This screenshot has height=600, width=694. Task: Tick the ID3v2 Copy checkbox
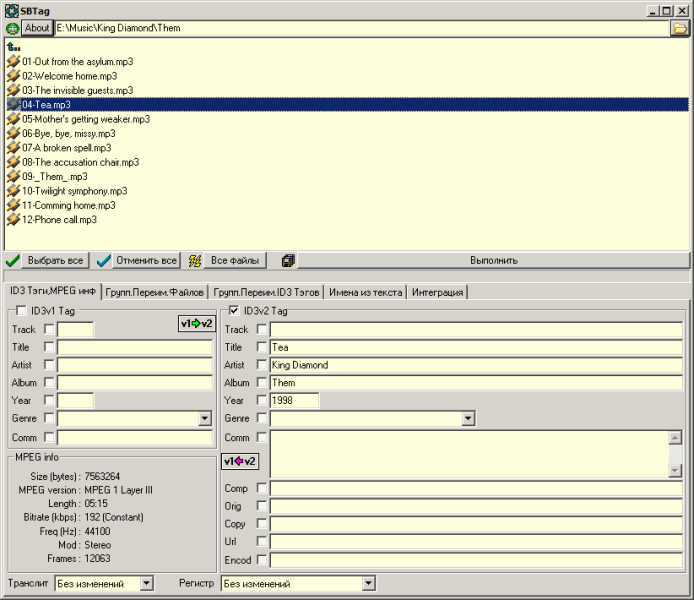(262, 523)
